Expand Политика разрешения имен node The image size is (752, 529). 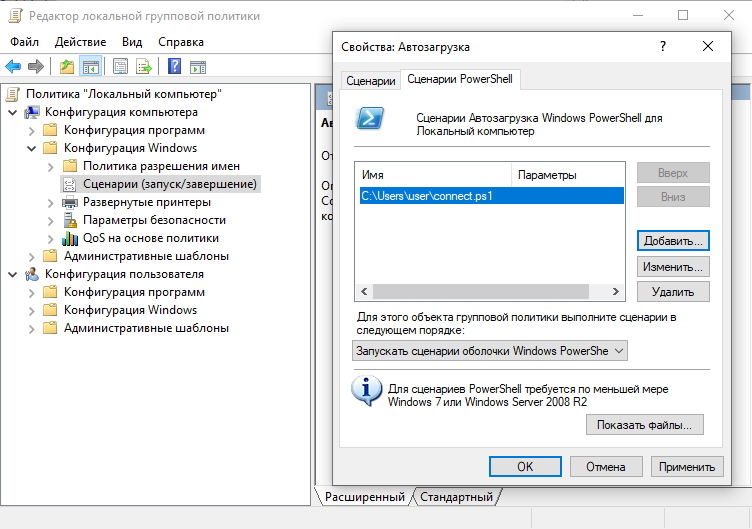tap(51, 167)
